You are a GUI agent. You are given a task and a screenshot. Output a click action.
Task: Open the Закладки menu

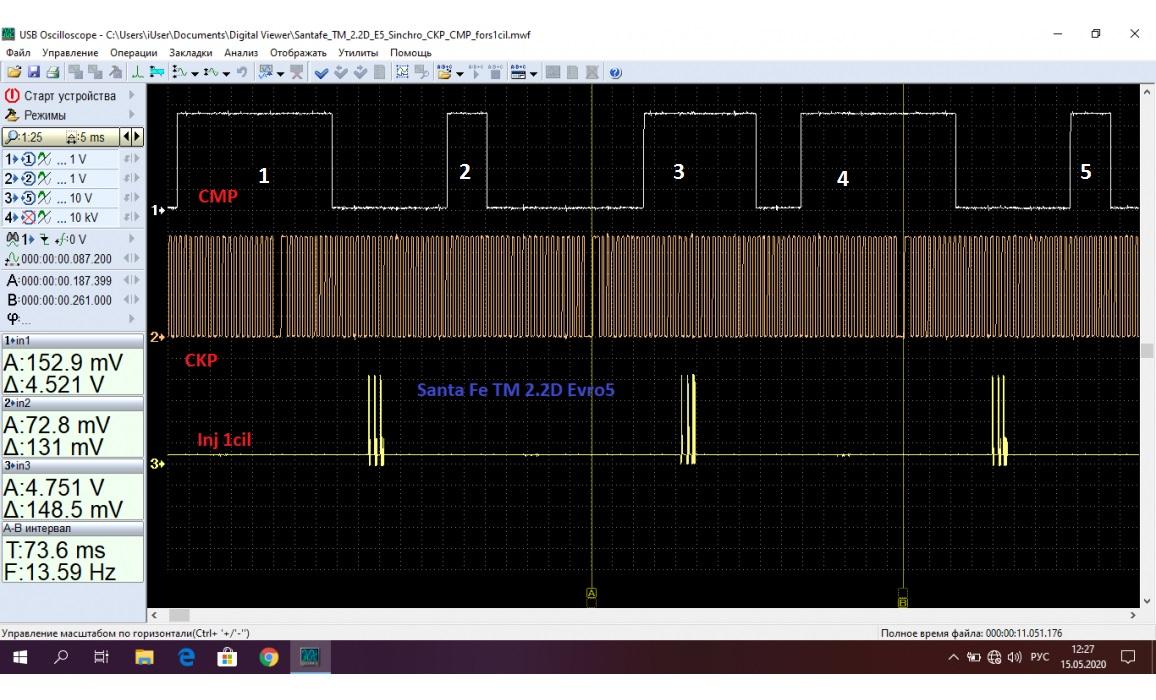pyautogui.click(x=190, y=52)
